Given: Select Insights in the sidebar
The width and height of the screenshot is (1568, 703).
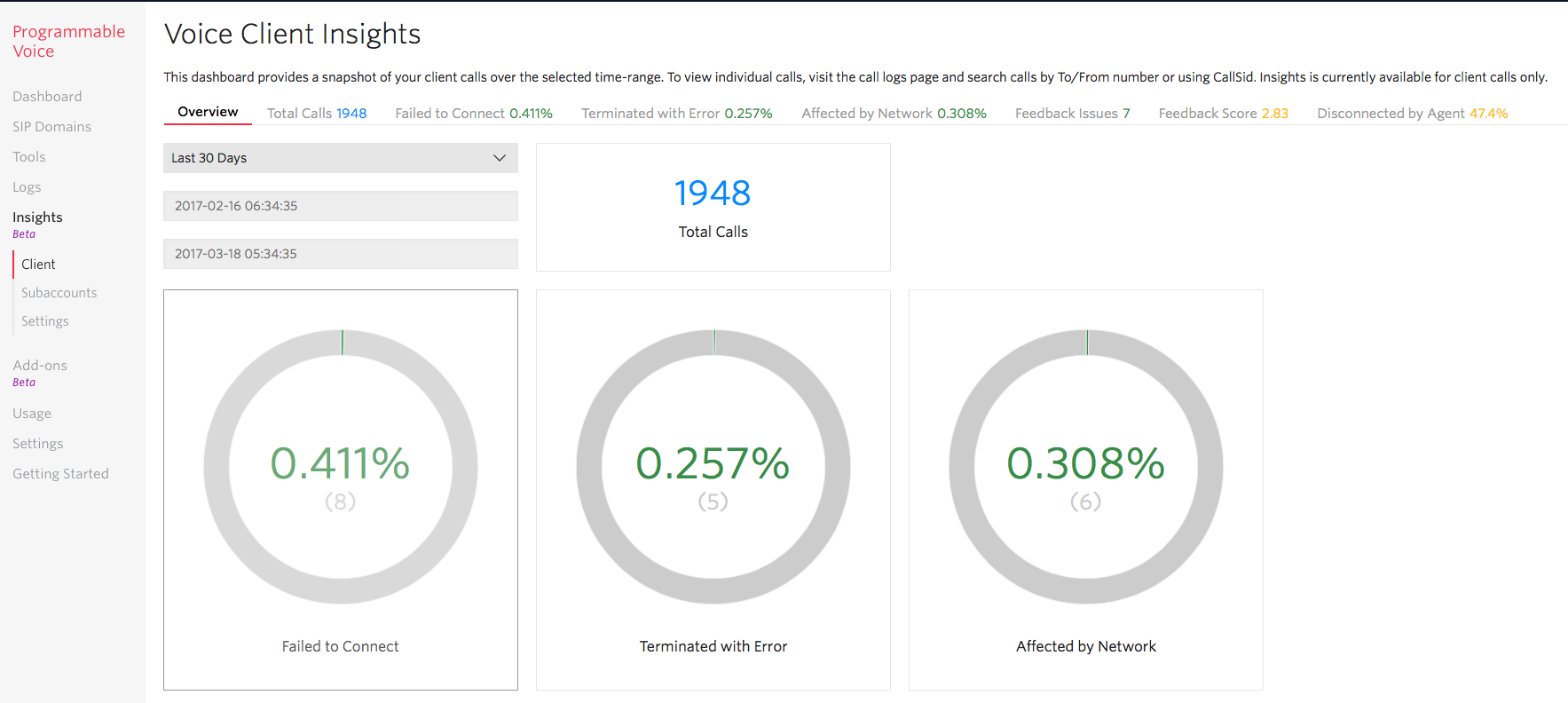Looking at the screenshot, I should pyautogui.click(x=37, y=217).
